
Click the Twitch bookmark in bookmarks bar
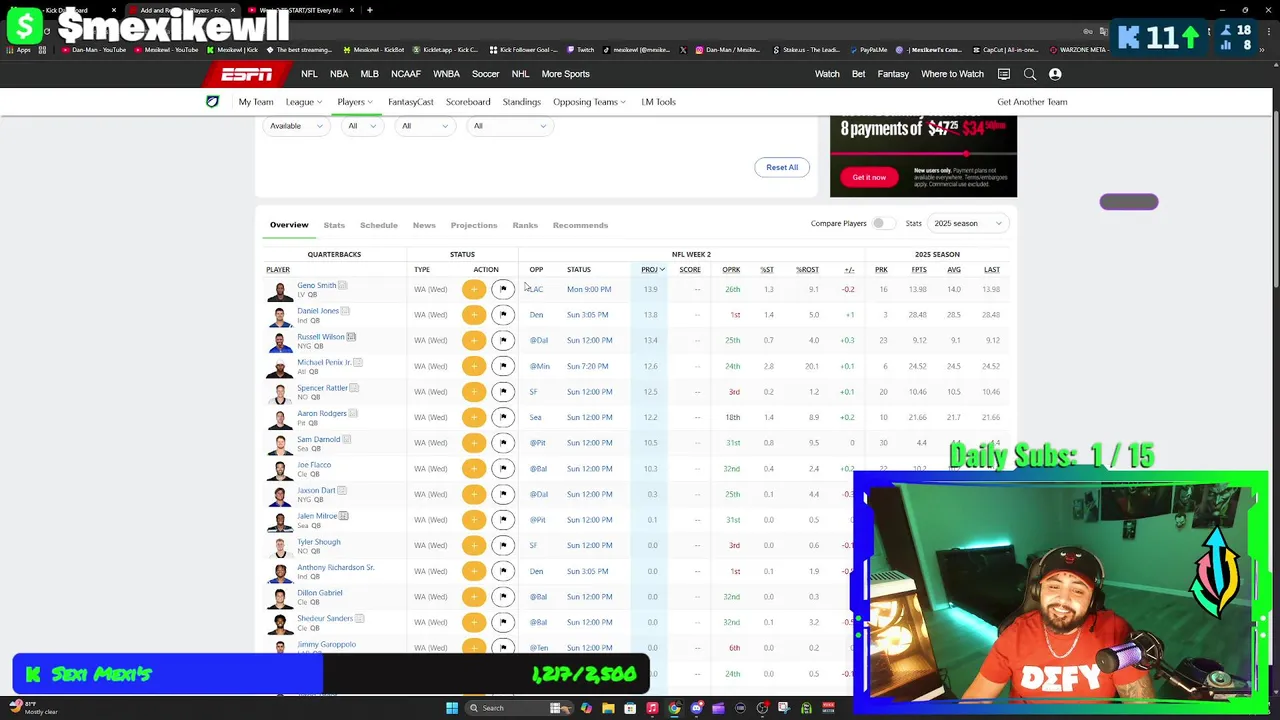click(581, 50)
